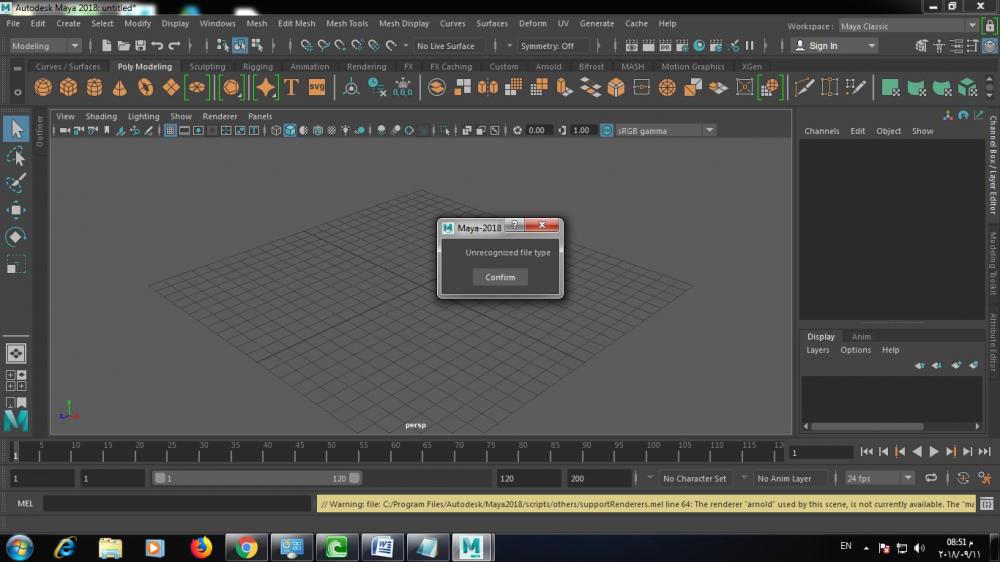
Task: Pick the Lasso select tool
Action: (x=16, y=156)
